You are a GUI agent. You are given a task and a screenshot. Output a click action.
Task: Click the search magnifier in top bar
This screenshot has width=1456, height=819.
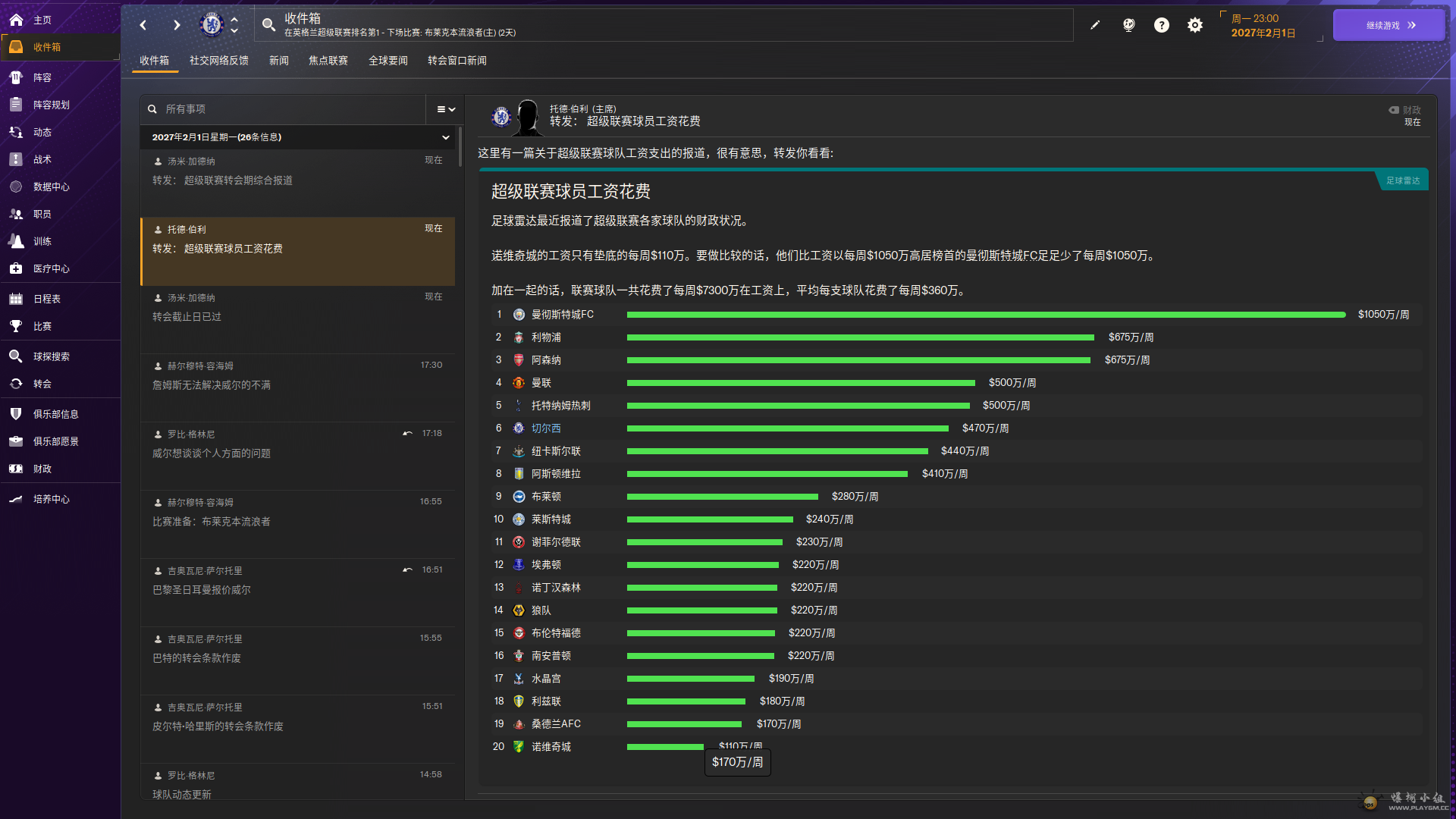[x=268, y=25]
